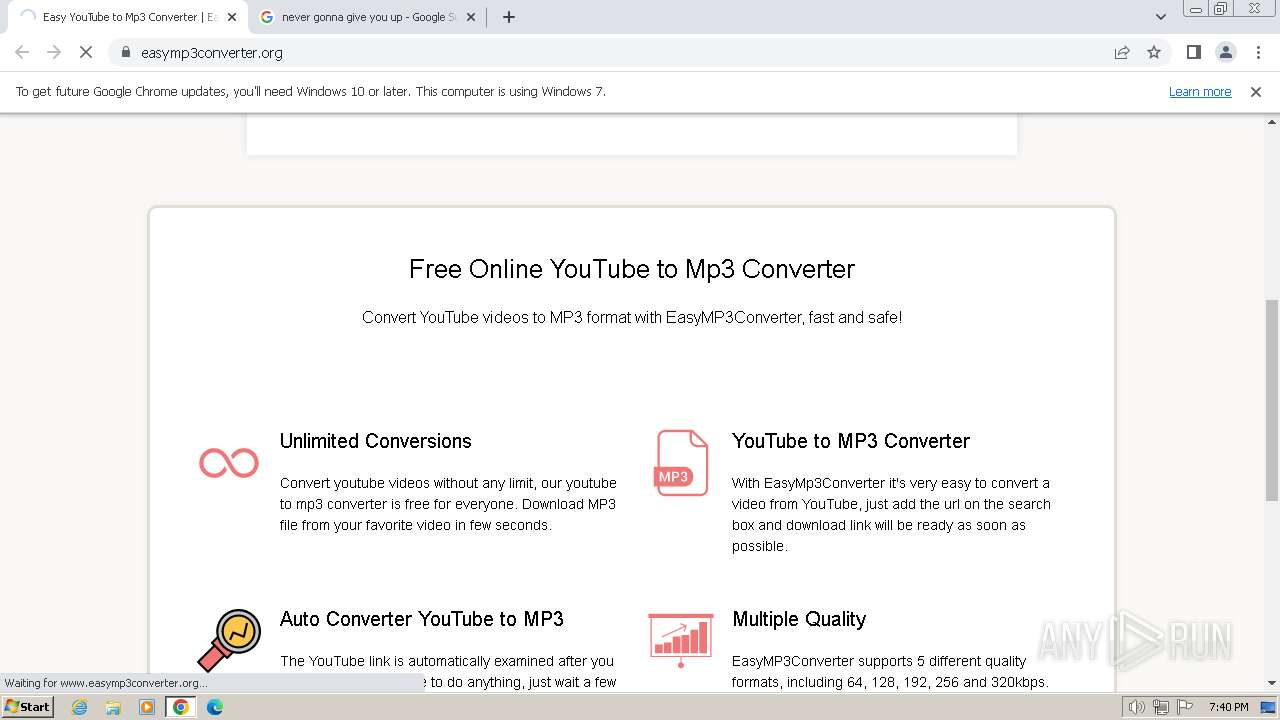Click the Multiple Quality heading
The image size is (1280, 720).
click(799, 619)
